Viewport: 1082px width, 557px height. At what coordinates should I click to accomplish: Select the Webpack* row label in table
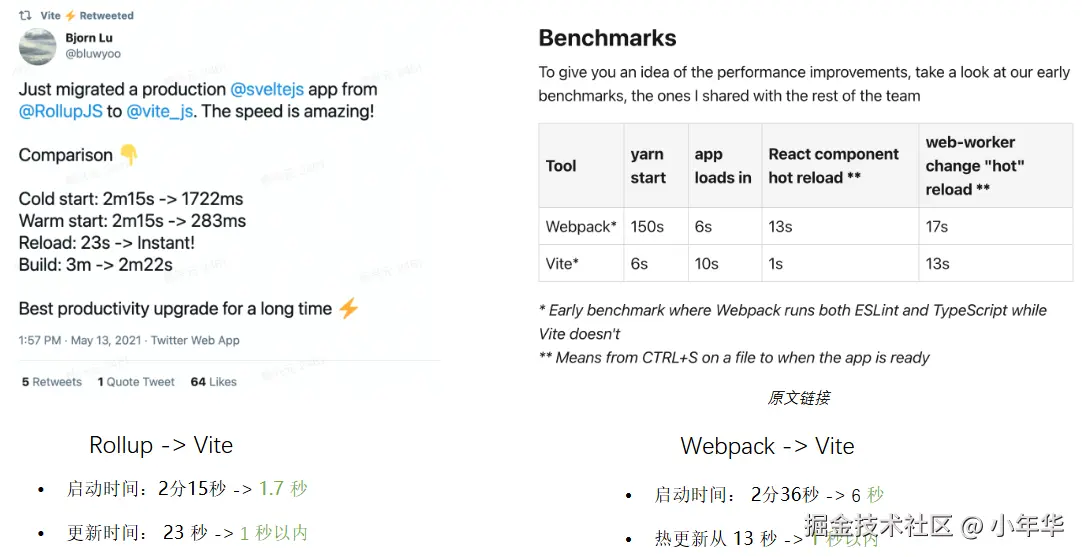pos(580,227)
